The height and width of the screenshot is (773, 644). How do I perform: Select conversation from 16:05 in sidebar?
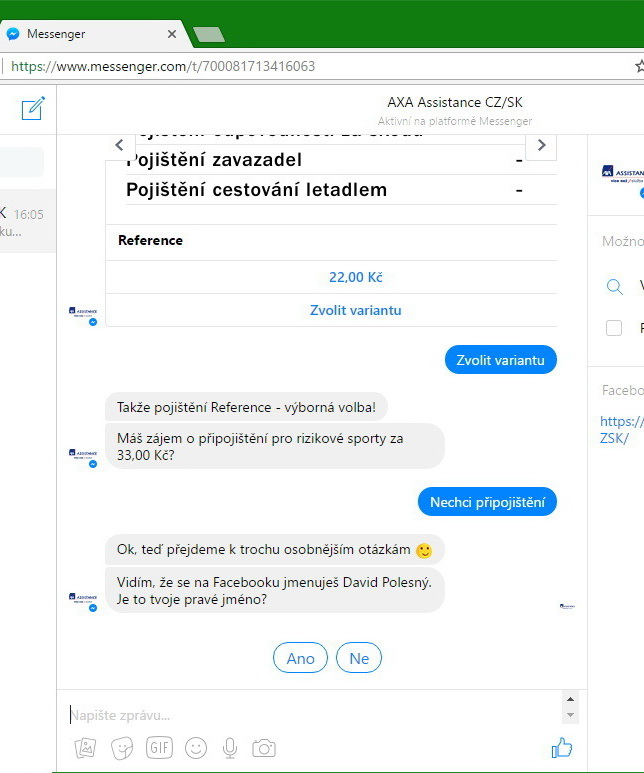tap(28, 221)
